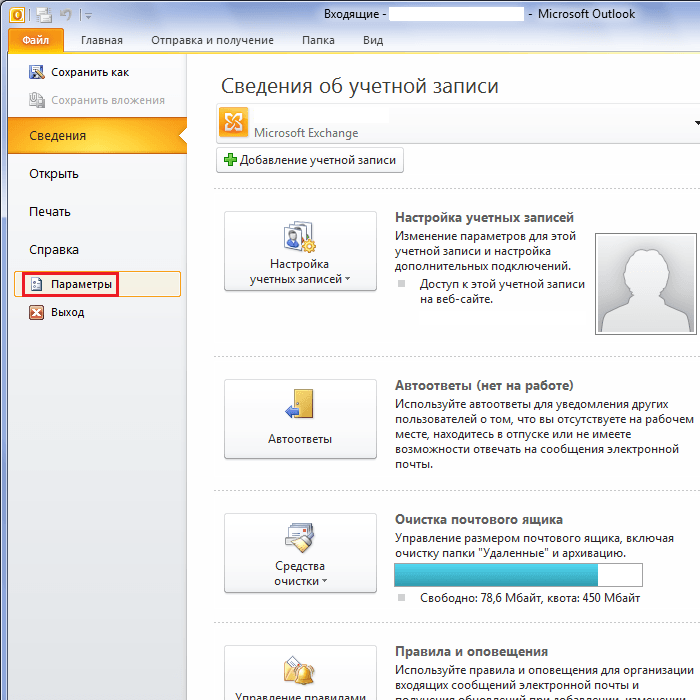
Task: Click the Сохранить как icon
Action: (37, 72)
